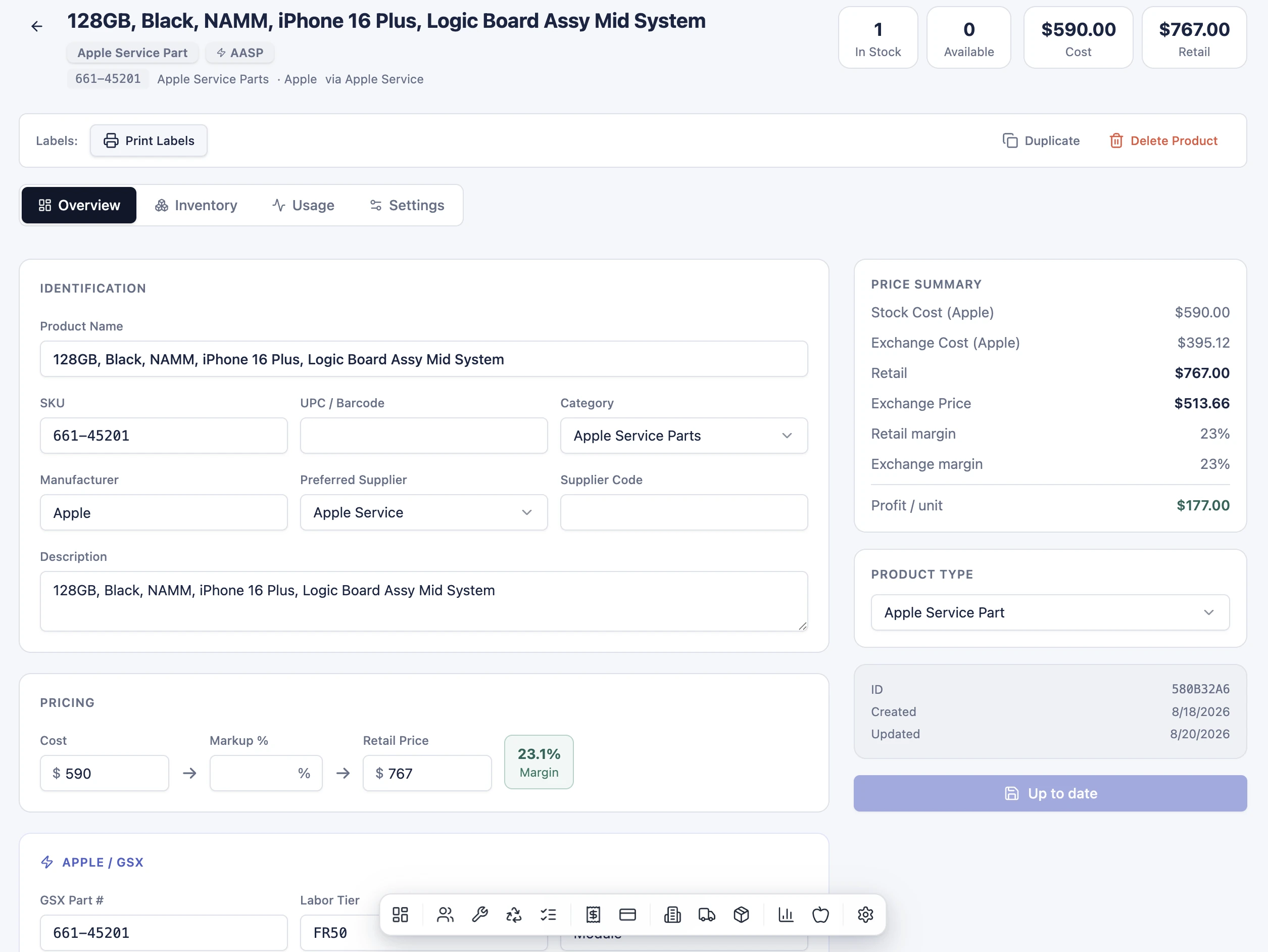Image resolution: width=1268 pixels, height=952 pixels.
Task: Click the Created date 8/18/2026
Action: pyautogui.click(x=1200, y=711)
